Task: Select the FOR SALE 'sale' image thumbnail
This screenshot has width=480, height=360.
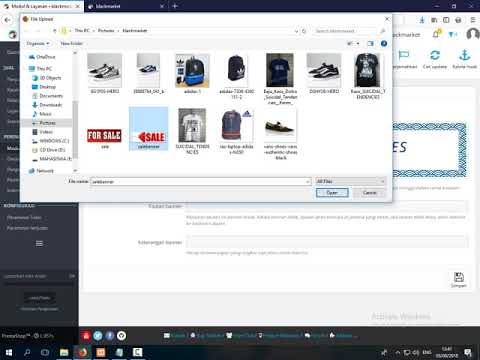Action: tap(104, 135)
